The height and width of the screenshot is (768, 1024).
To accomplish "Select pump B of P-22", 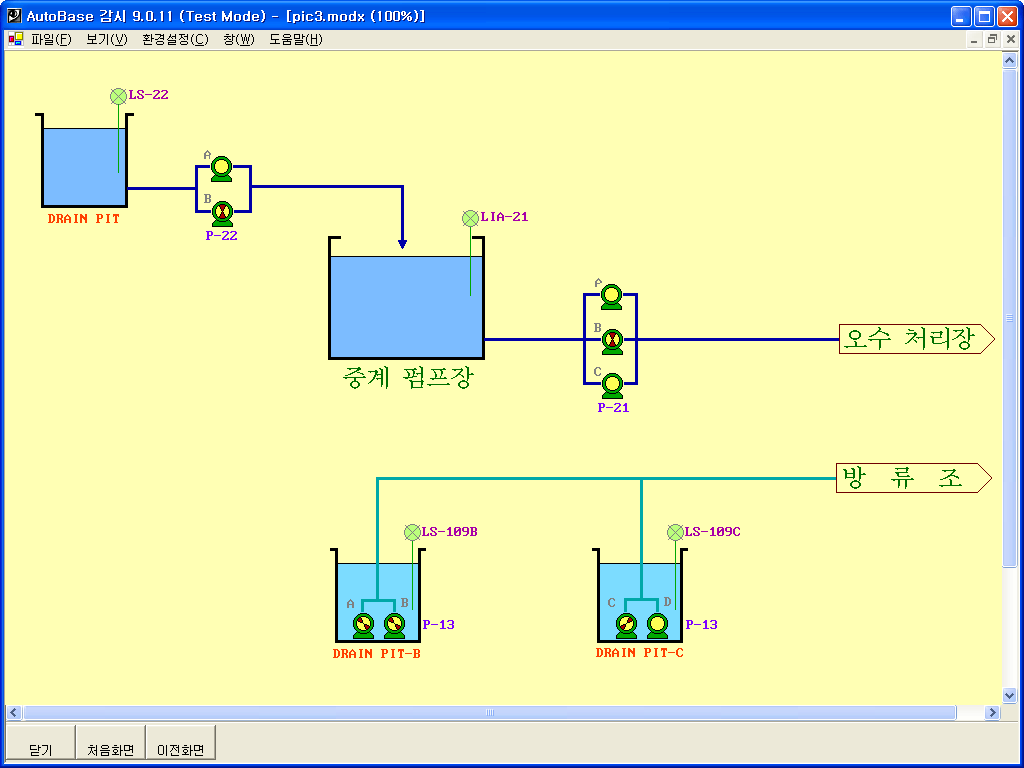I will (x=222, y=211).
